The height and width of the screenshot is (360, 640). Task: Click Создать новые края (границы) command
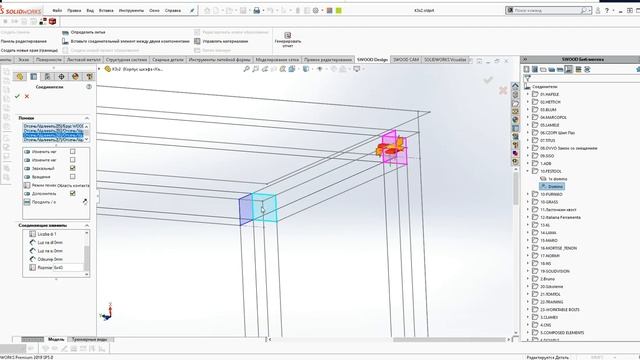click(x=29, y=51)
